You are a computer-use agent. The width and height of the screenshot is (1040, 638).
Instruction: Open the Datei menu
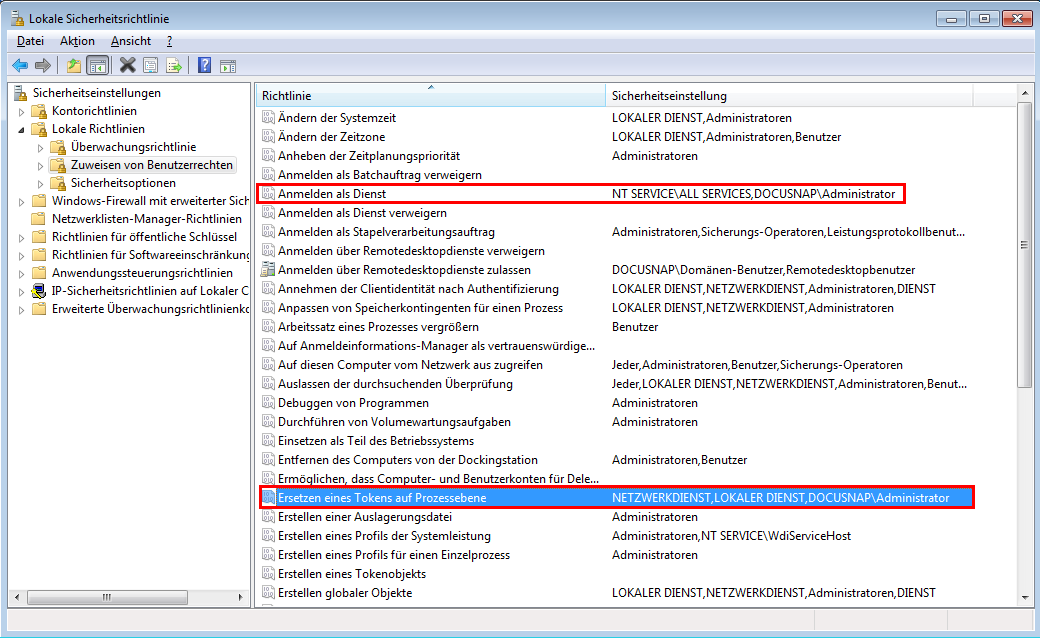pos(31,40)
